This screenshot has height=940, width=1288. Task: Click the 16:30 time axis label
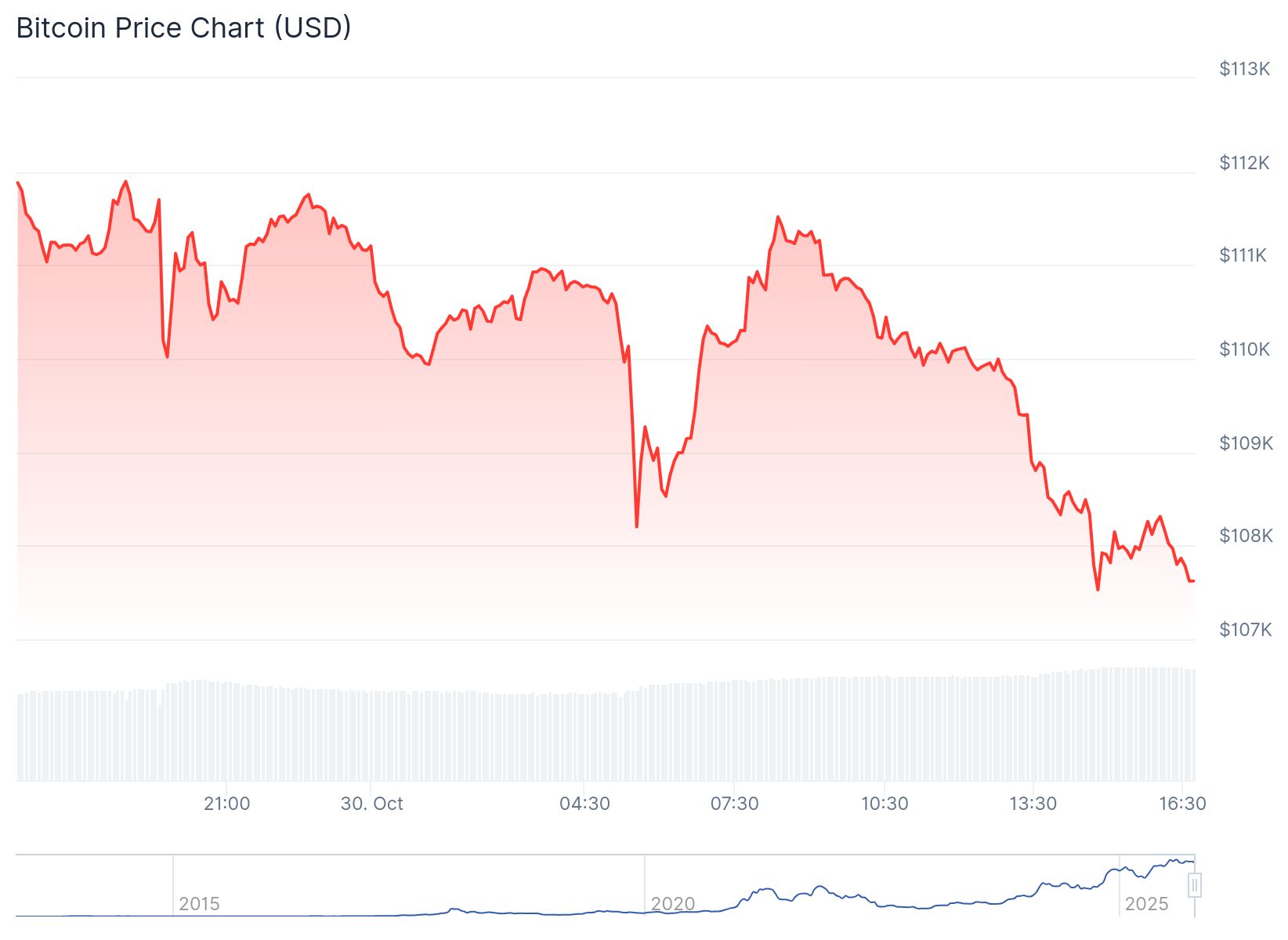1182,804
